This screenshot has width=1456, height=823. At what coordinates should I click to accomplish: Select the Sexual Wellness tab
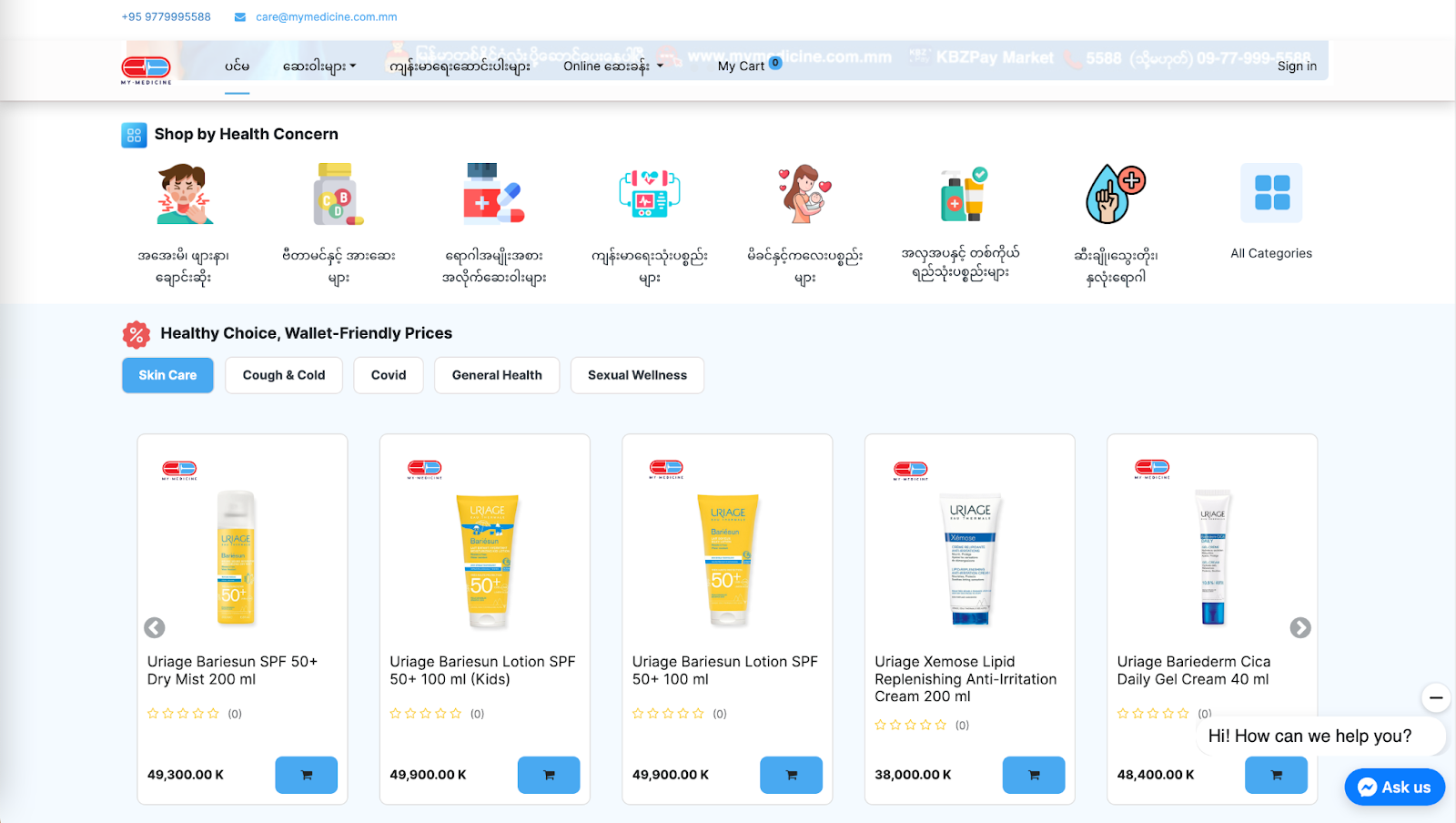coord(637,375)
